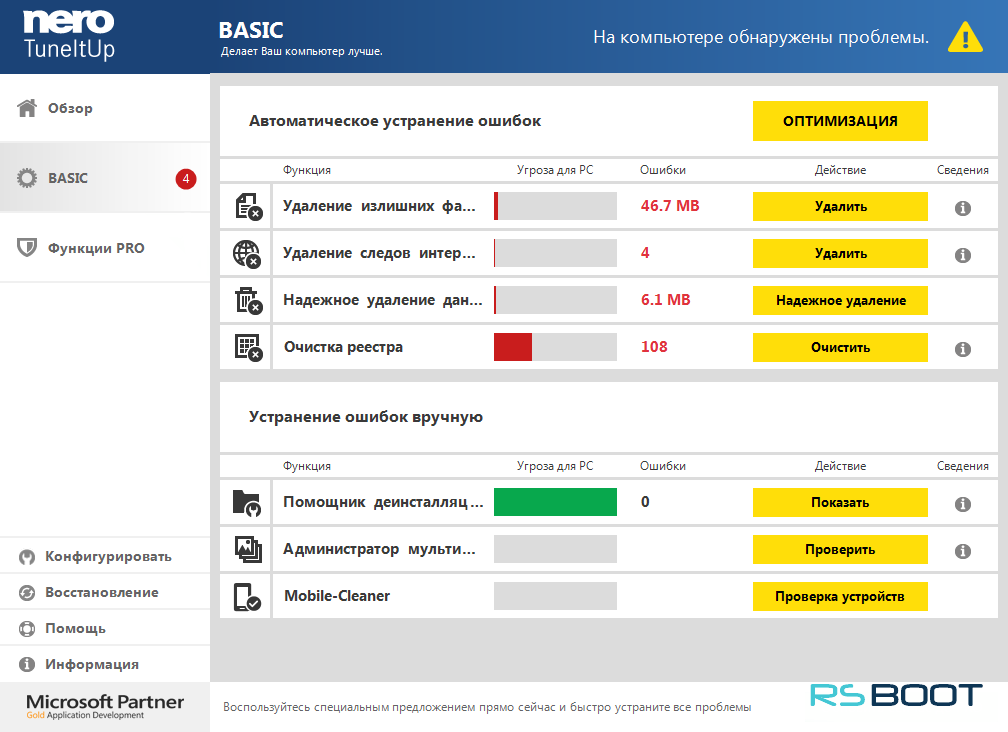Viewport: 1008px width, 732px height.
Task: Click the threat bar for junk files
Action: click(555, 206)
